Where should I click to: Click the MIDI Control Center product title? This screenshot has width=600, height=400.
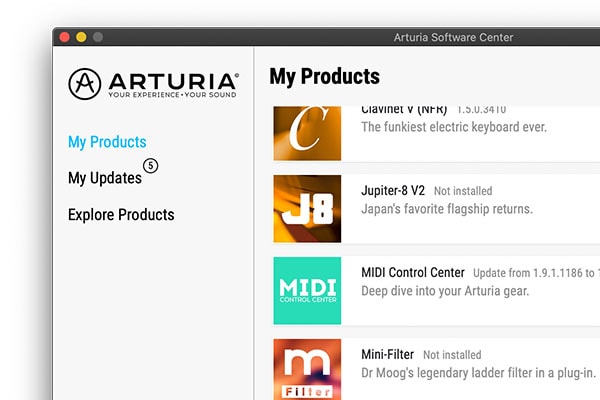(413, 273)
